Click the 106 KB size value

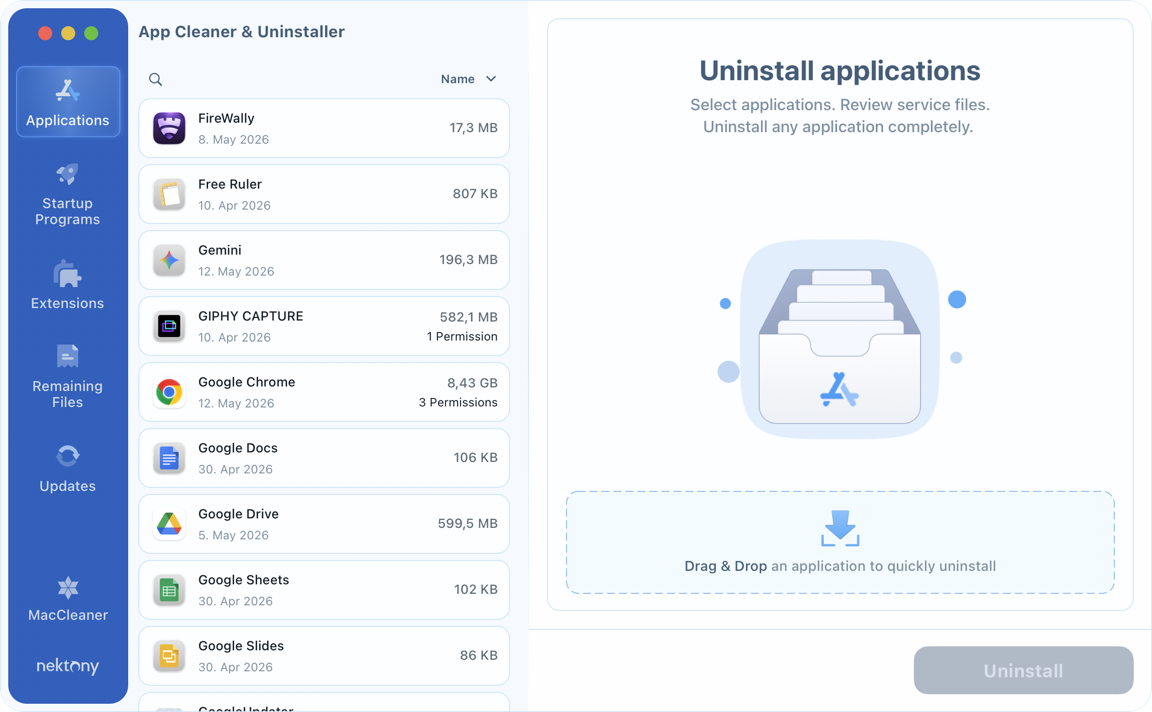[475, 458]
